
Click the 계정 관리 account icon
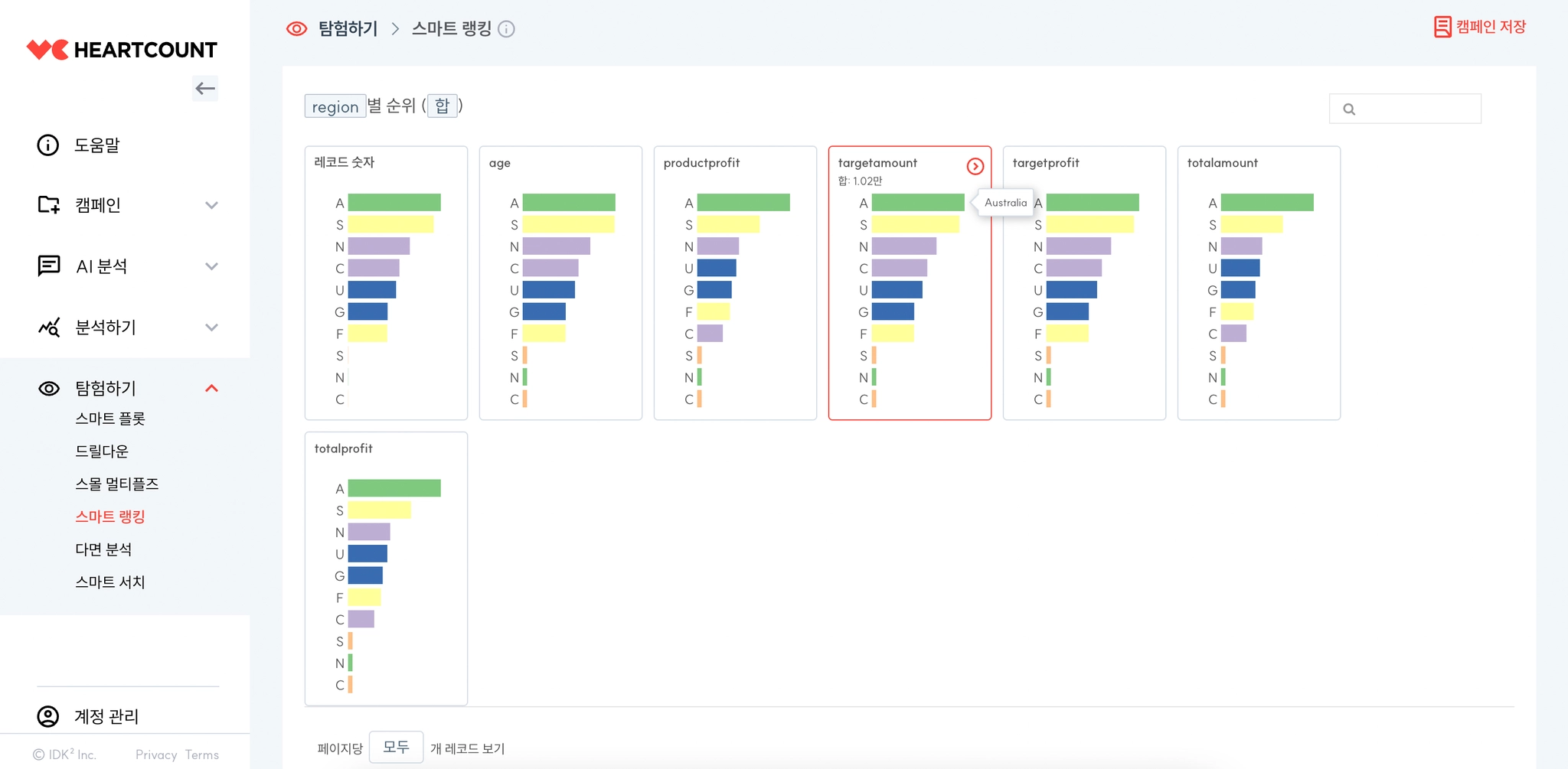click(x=48, y=716)
